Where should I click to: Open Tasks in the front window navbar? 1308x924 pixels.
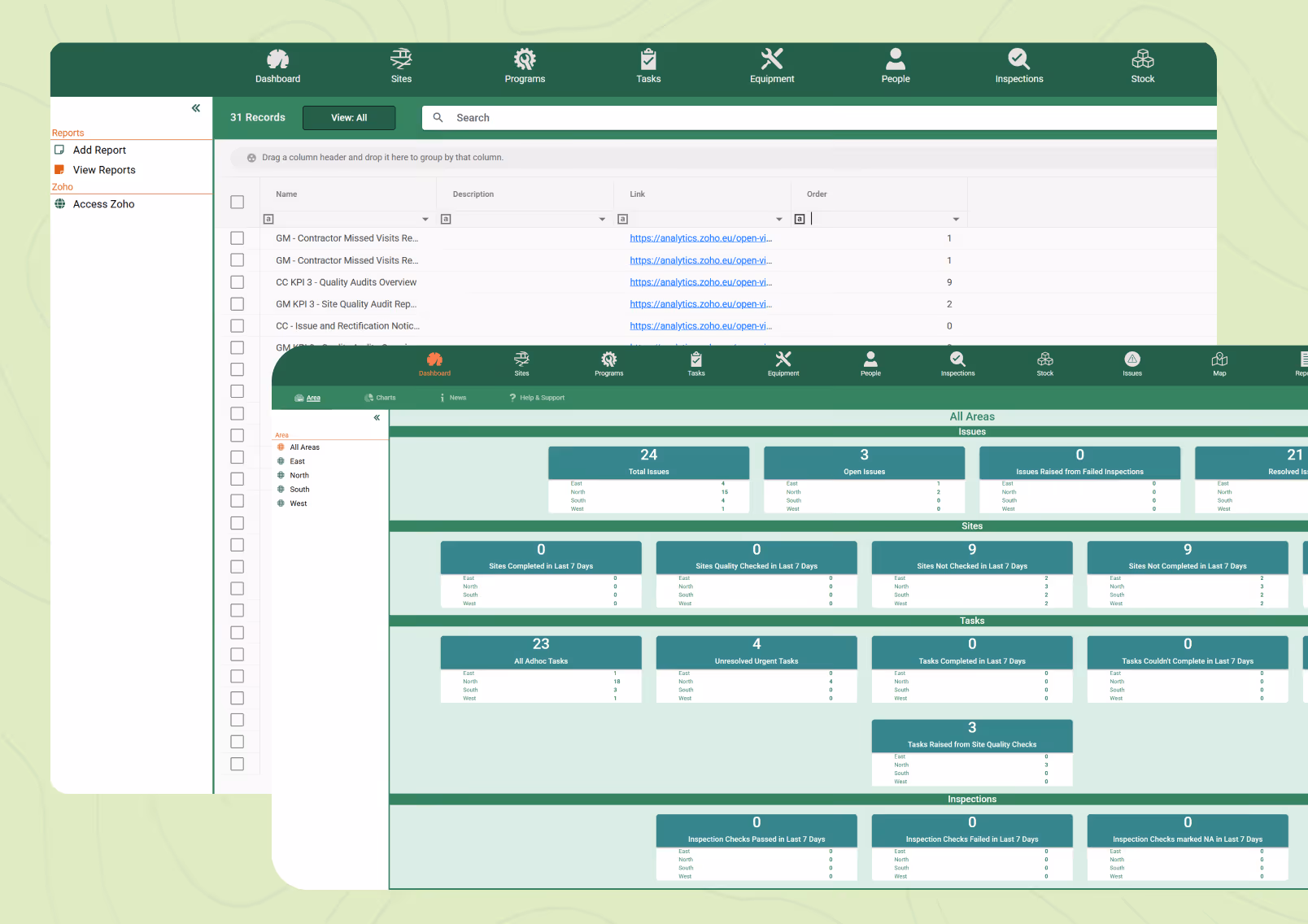click(696, 364)
